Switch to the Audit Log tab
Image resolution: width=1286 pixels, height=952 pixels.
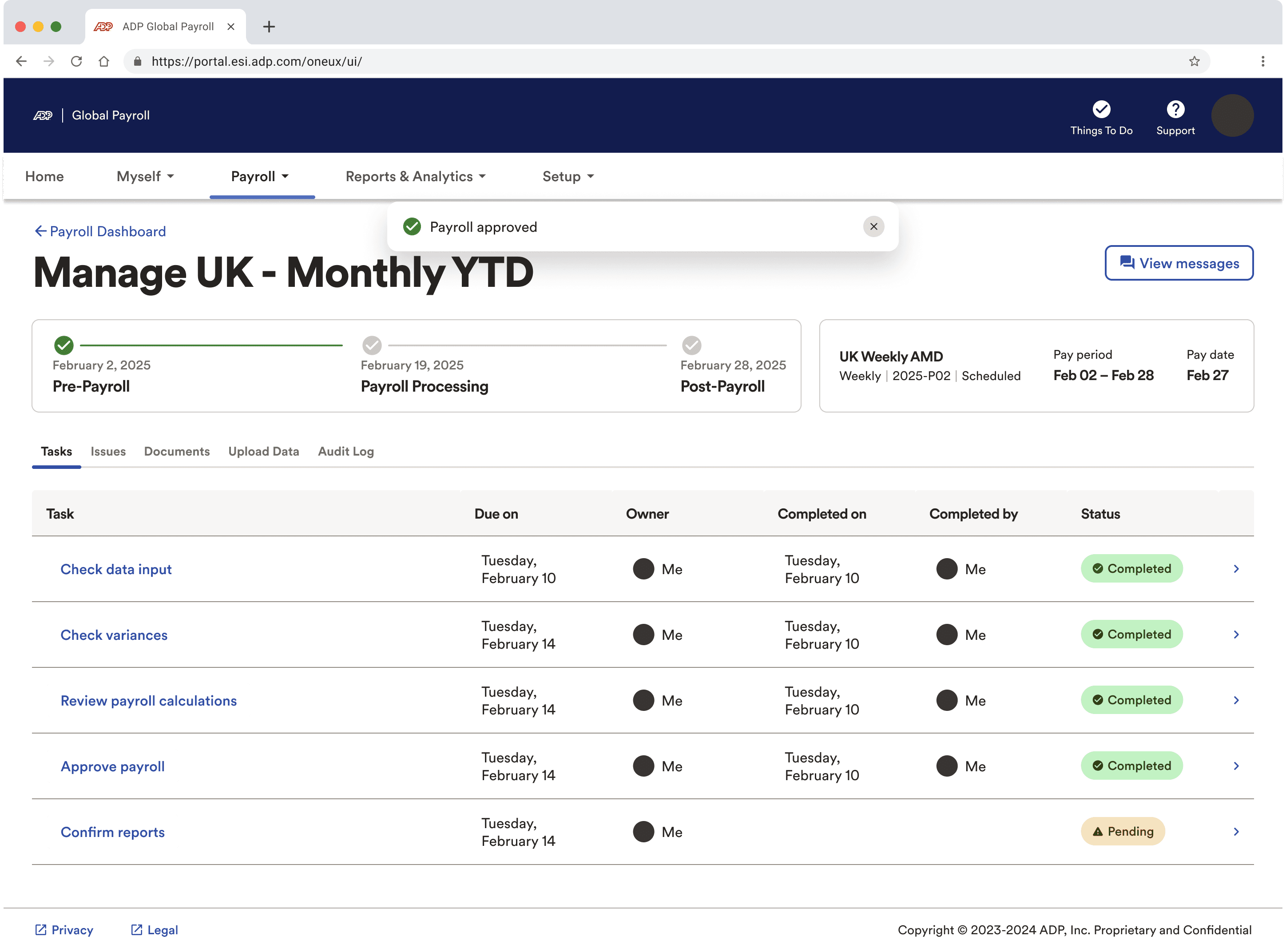(345, 452)
